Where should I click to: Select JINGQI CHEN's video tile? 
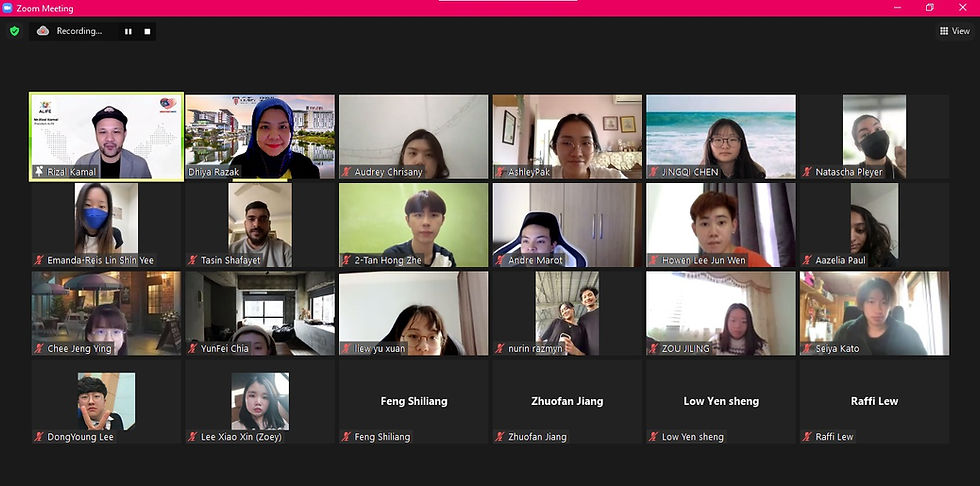(721, 137)
